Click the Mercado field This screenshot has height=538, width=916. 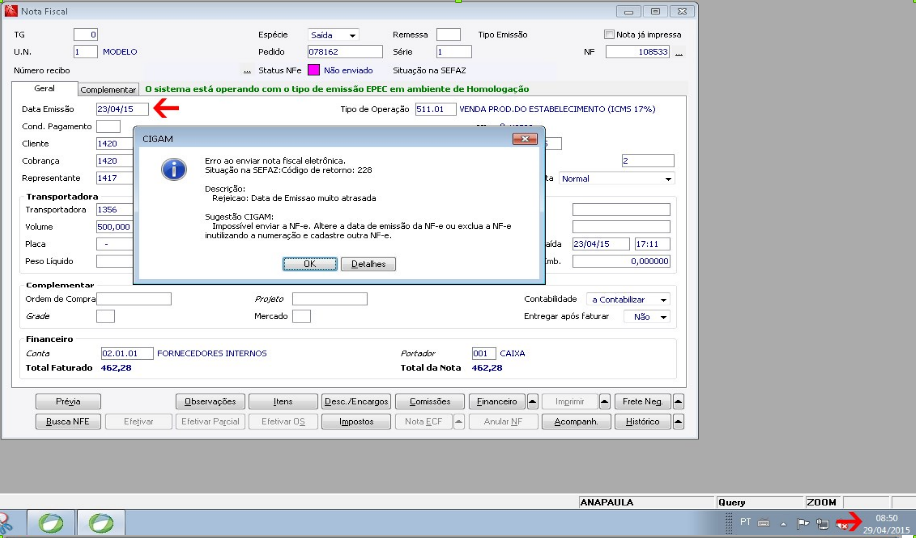301,317
